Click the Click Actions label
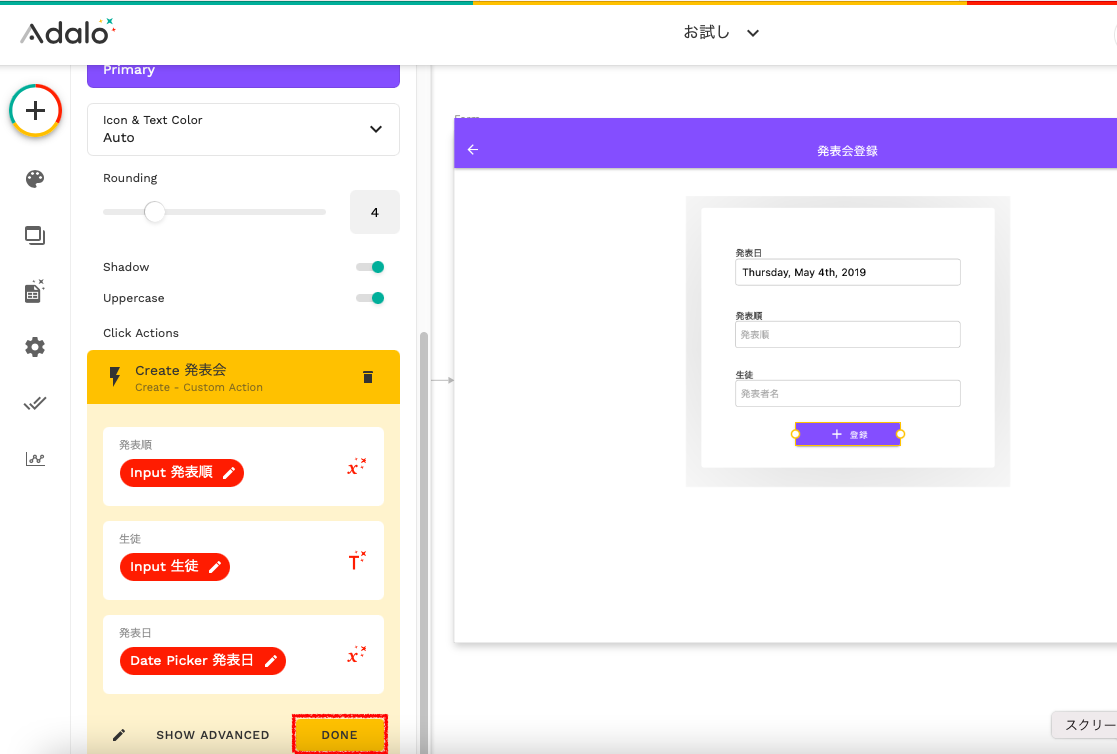Viewport: 1117px width, 754px height. point(141,333)
